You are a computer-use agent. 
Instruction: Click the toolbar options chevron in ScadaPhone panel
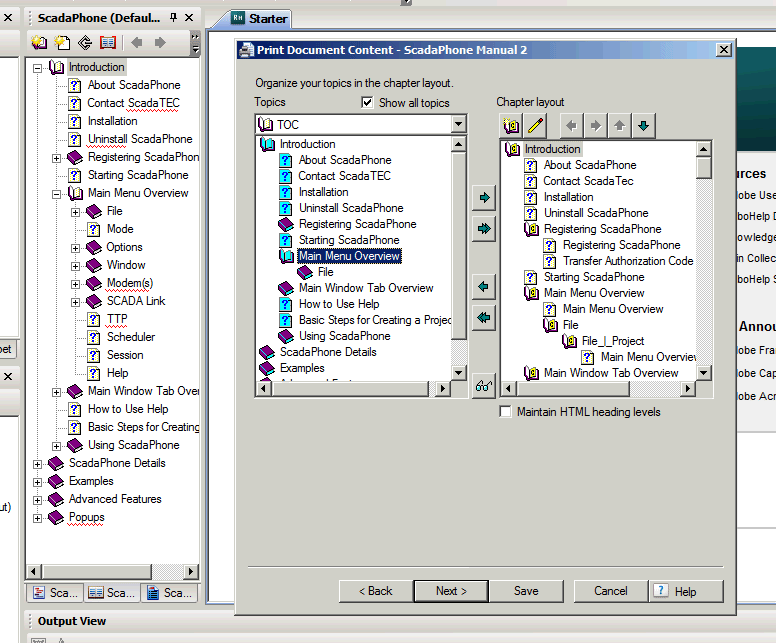[x=195, y=43]
